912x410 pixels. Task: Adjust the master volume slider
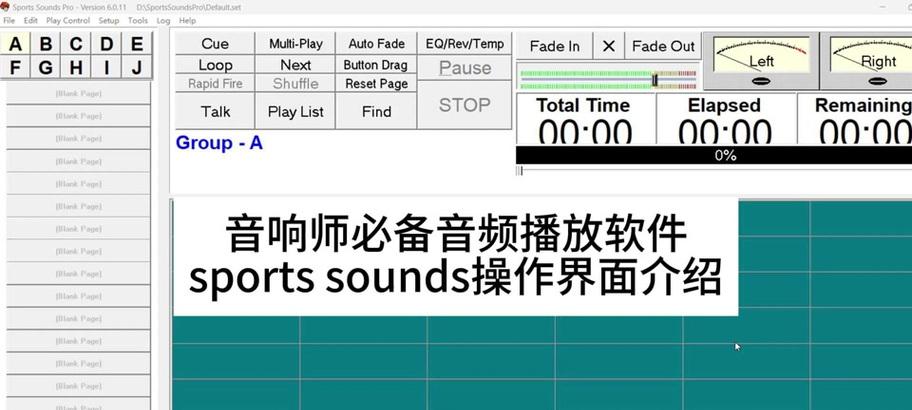pos(654,80)
